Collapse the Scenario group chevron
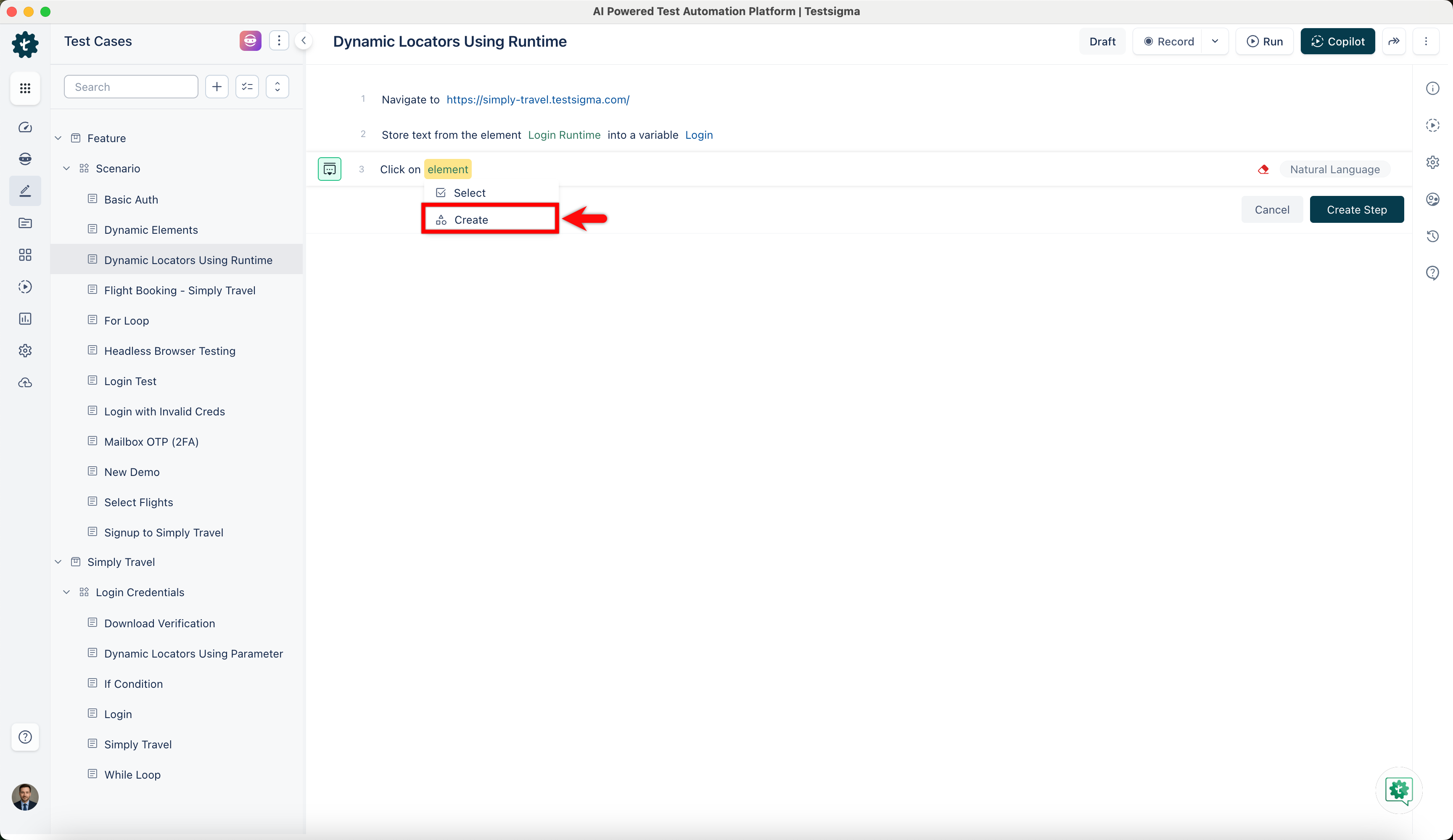Viewport: 1453px width, 840px height. [67, 168]
